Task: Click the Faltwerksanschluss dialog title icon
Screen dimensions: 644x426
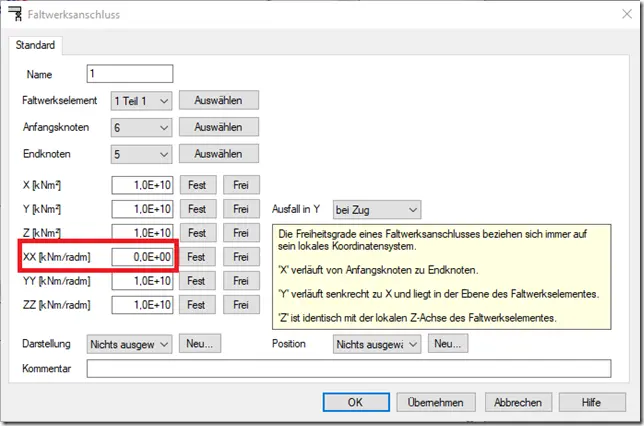Action: pyautogui.click(x=16, y=14)
